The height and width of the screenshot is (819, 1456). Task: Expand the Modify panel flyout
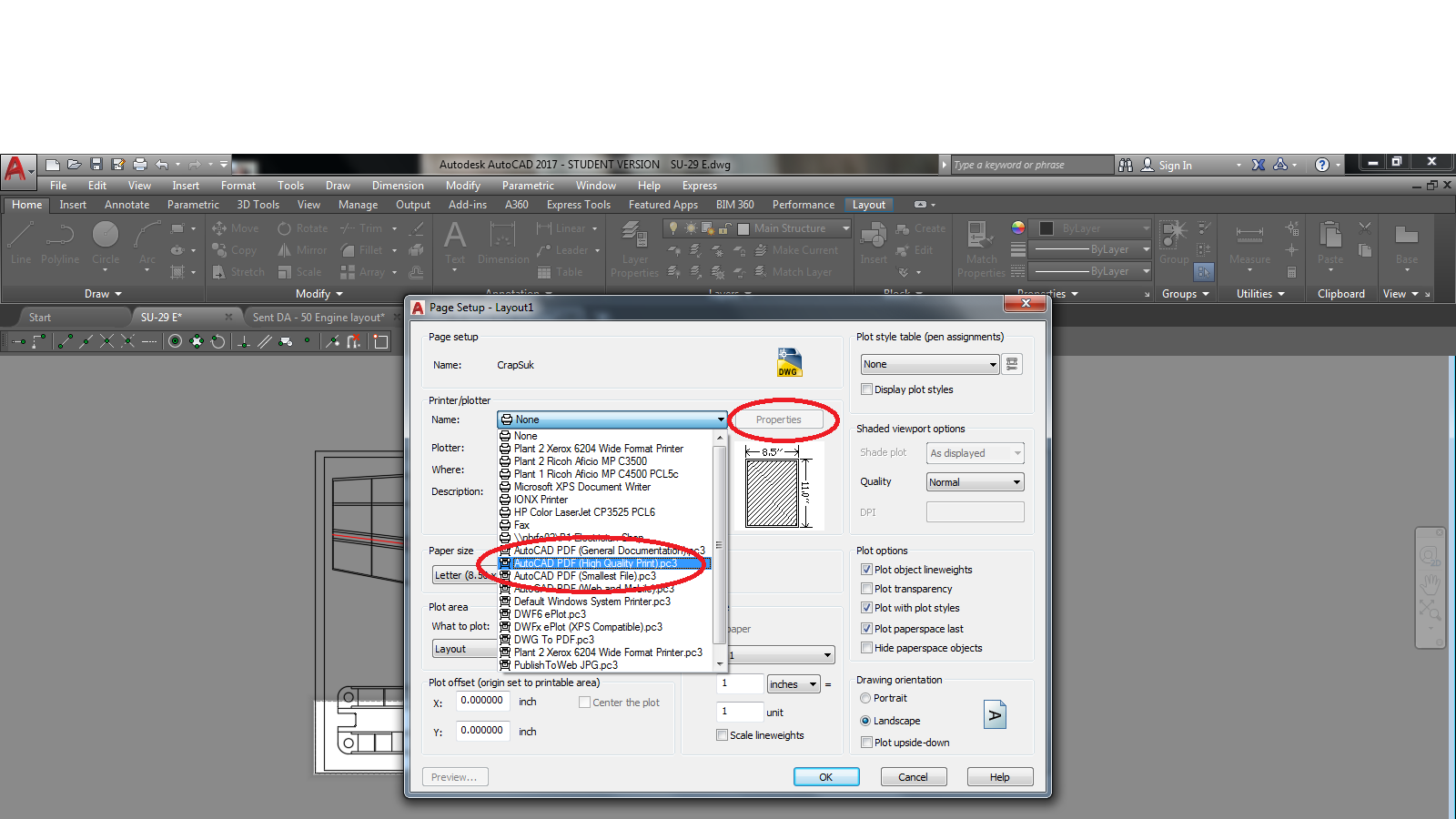(319, 294)
